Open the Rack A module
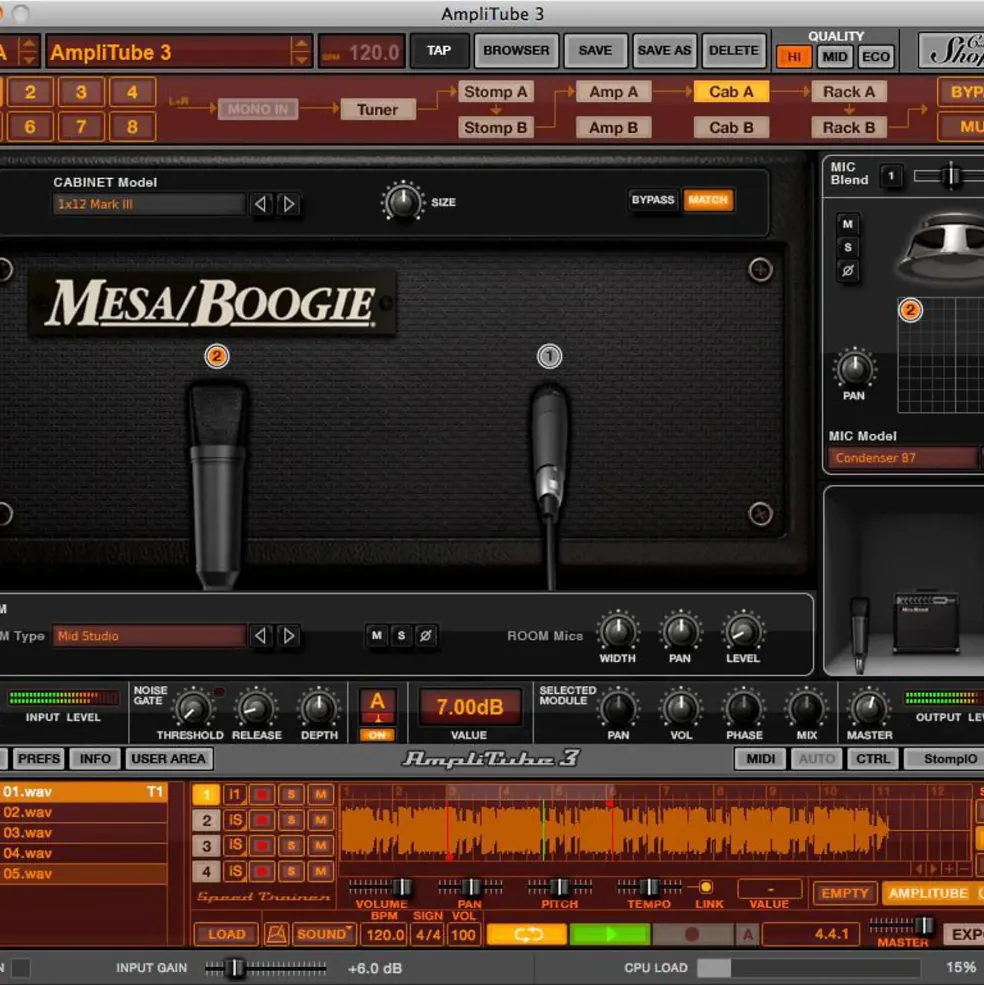 point(849,92)
